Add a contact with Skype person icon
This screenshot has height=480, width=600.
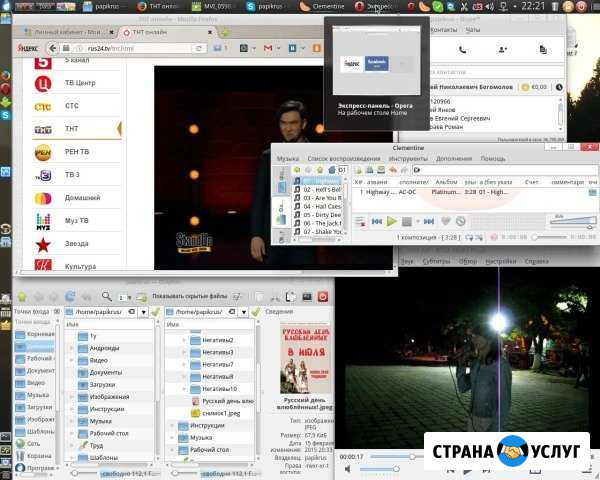click(x=502, y=50)
